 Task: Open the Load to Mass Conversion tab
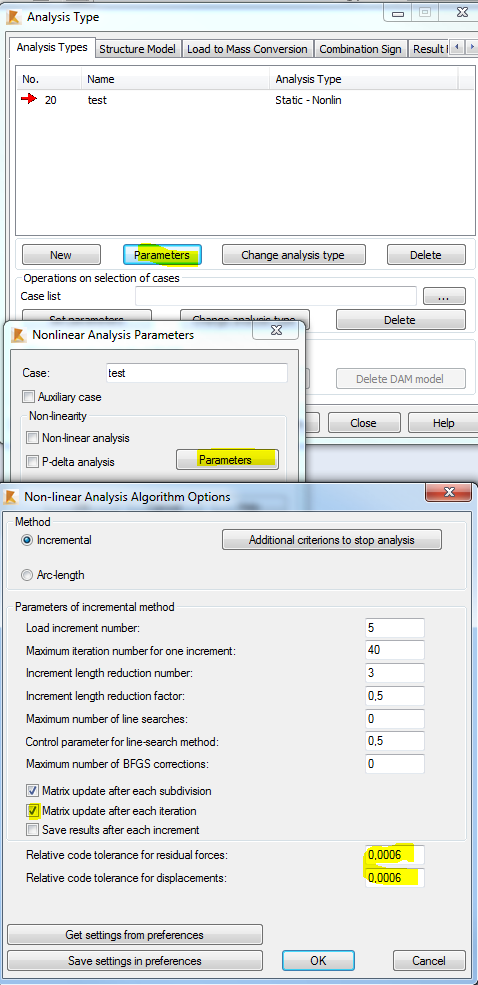[x=247, y=48]
